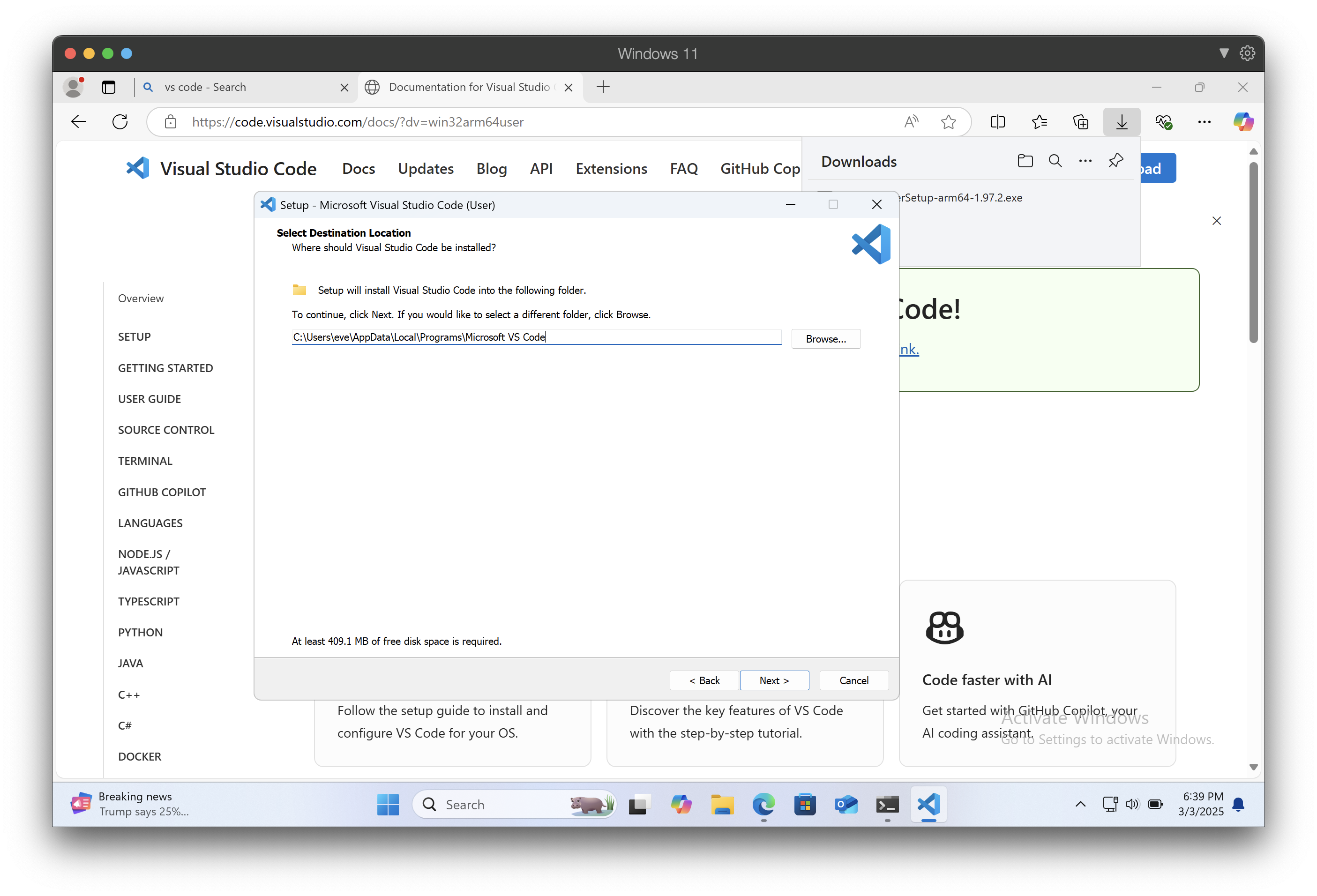1317x896 pixels.
Task: Open more options in Downloads panel
Action: (1085, 161)
